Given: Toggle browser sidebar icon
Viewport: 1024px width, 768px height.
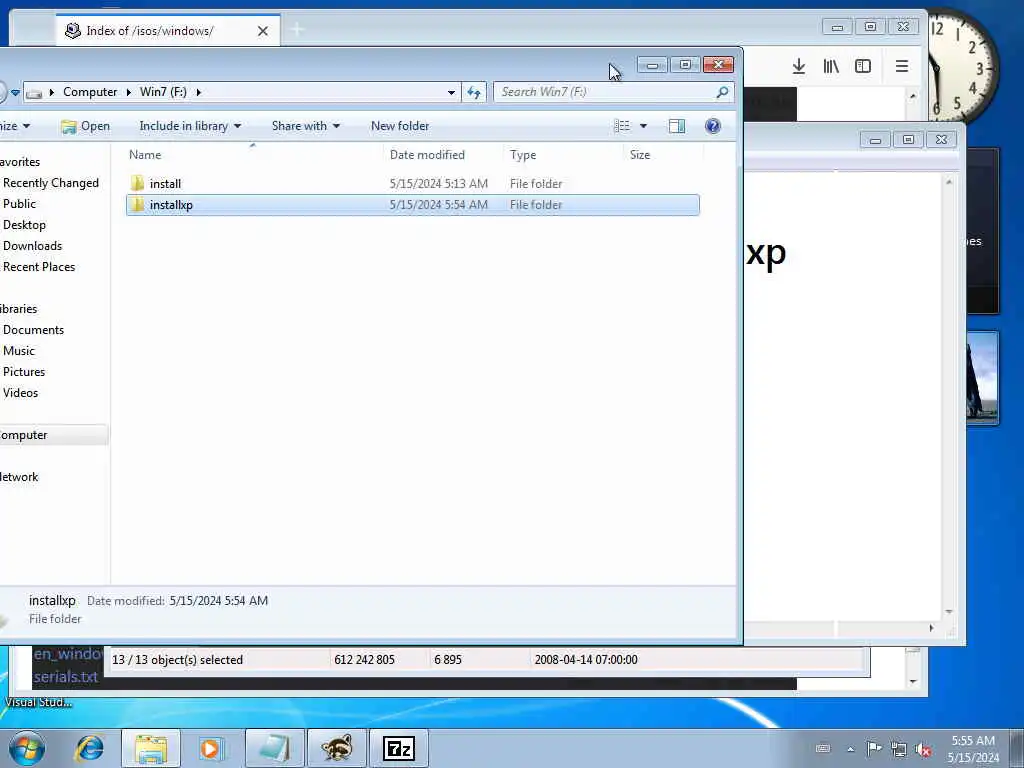Looking at the screenshot, I should tap(863, 66).
